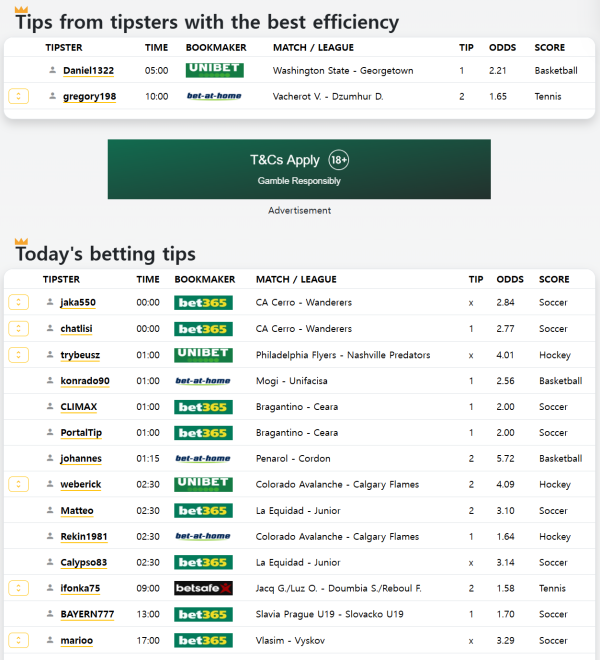
Task: Click the user icon next to konrado90
Action: tap(50, 381)
